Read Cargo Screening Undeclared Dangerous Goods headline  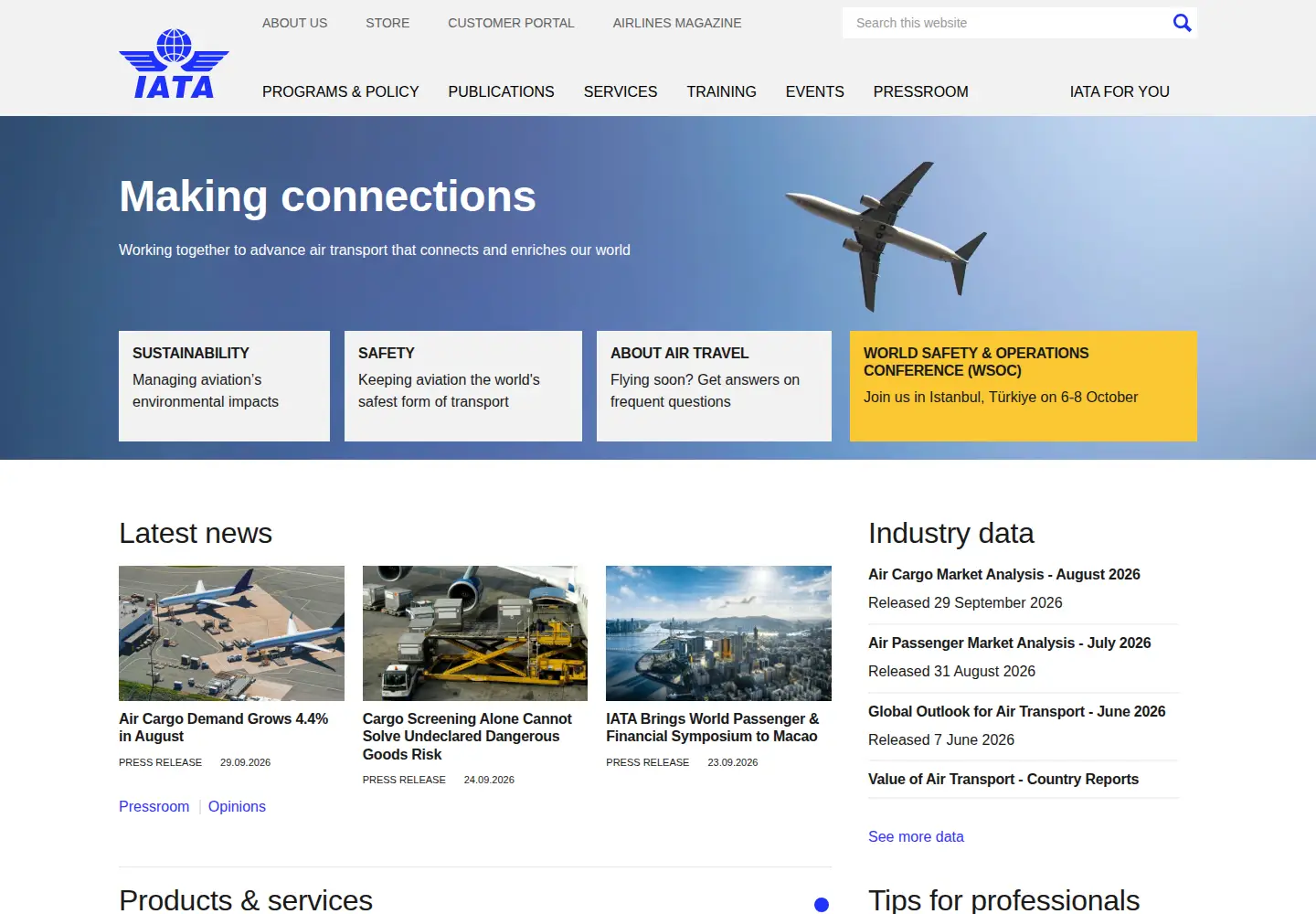[467, 737]
